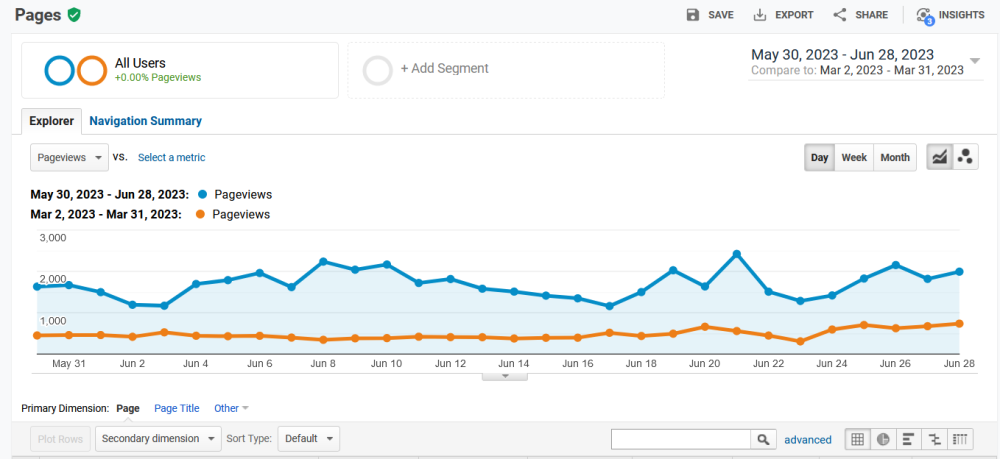Open the Share option
This screenshot has width=1000, height=459.
860,15
